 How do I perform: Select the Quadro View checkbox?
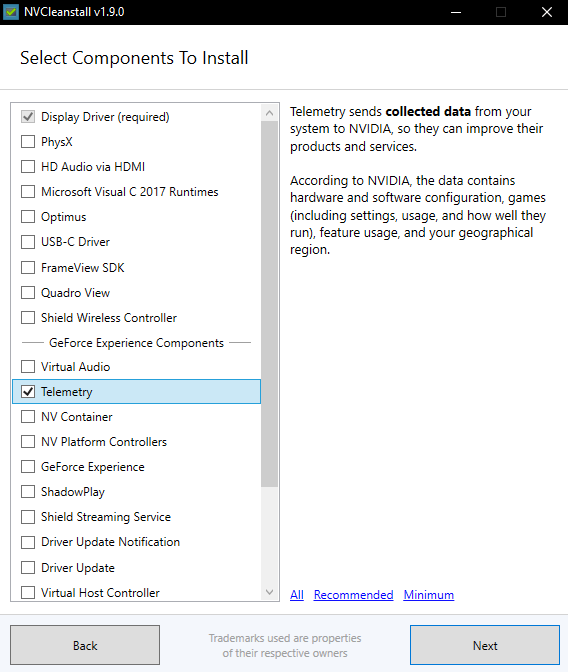tap(28, 293)
